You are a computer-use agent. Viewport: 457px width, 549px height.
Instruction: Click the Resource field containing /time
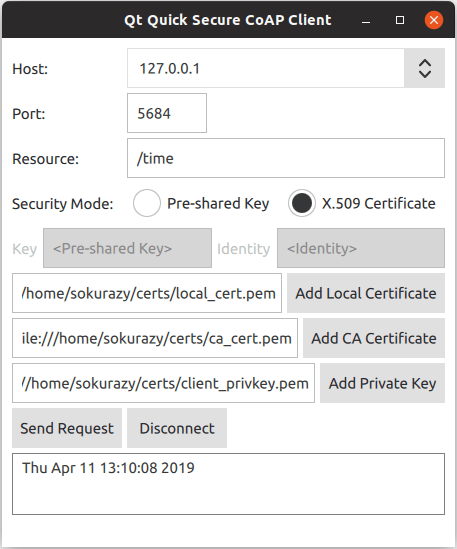[x=286, y=158]
